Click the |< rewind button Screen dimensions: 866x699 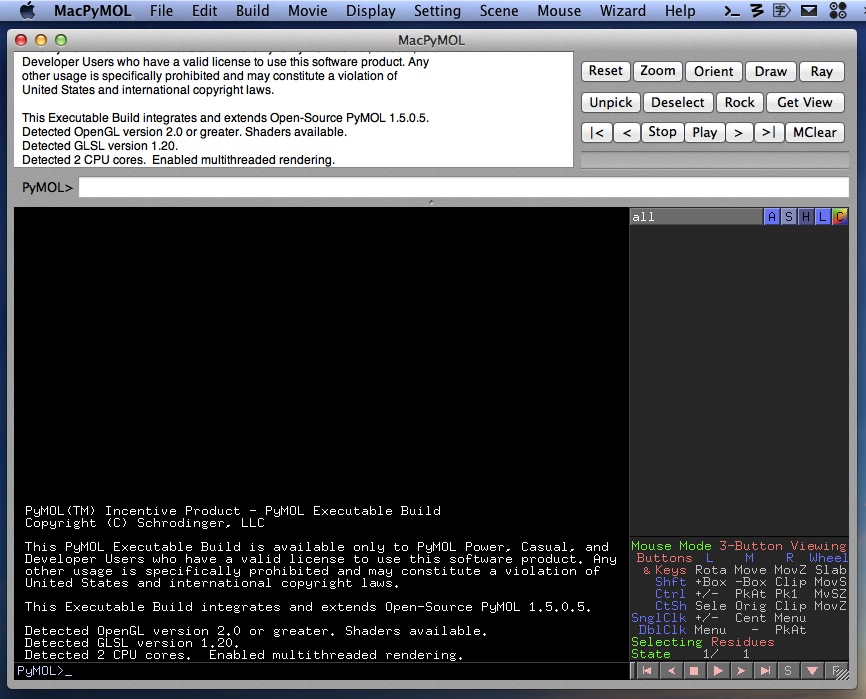pos(597,133)
